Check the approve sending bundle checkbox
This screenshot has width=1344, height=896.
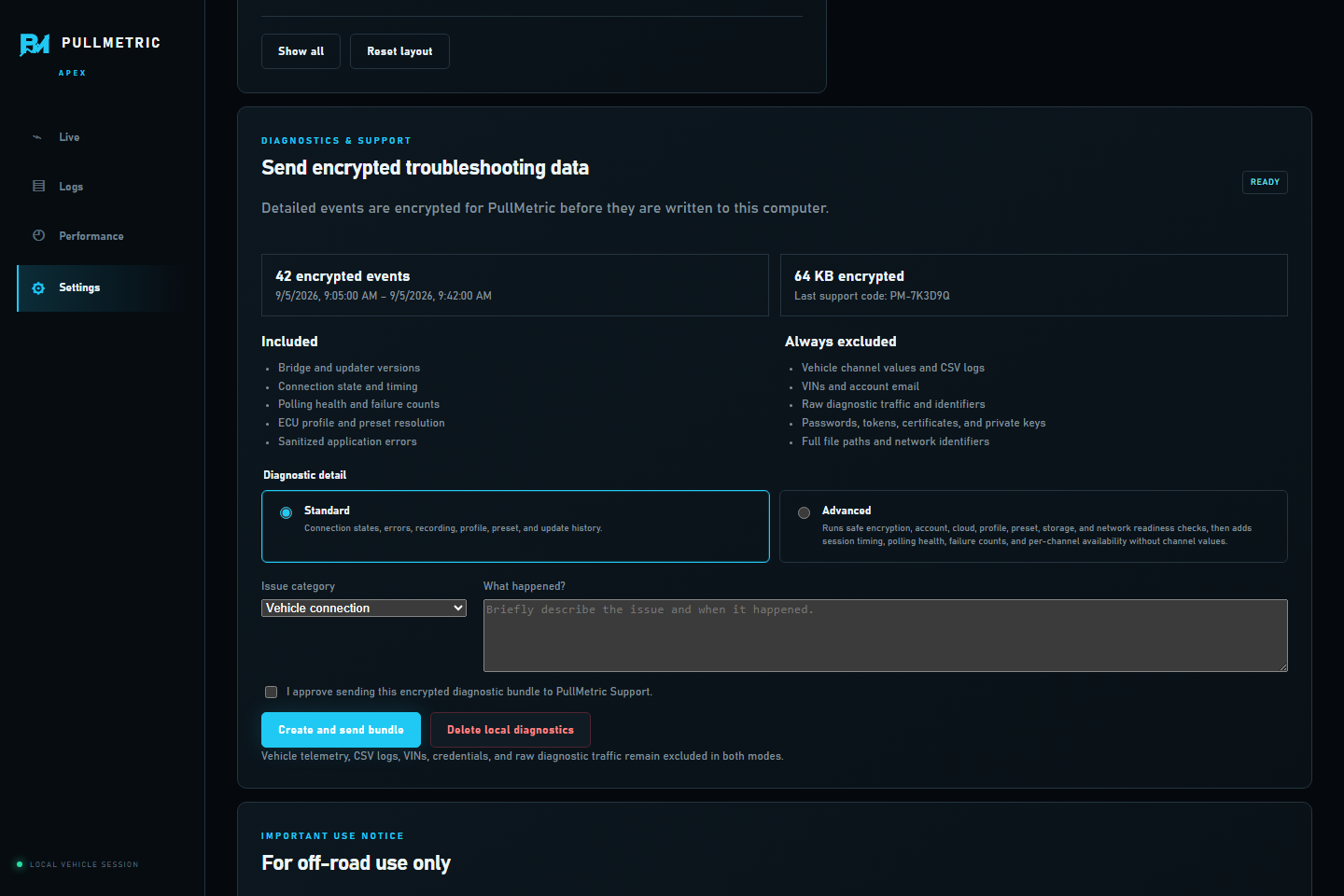271,692
